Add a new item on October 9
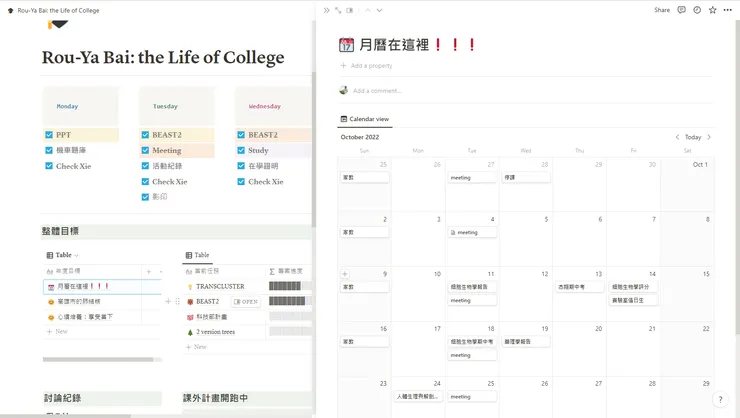Viewport: 740px width, 418px height. click(345, 273)
